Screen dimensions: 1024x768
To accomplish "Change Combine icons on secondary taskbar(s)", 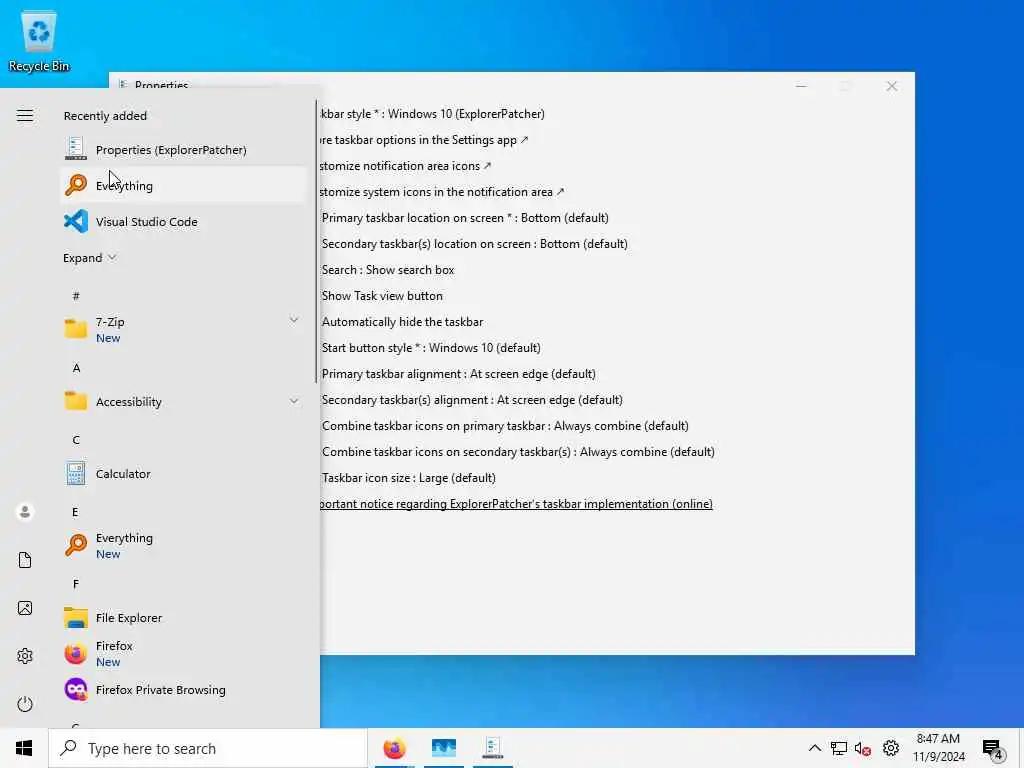I will (519, 452).
